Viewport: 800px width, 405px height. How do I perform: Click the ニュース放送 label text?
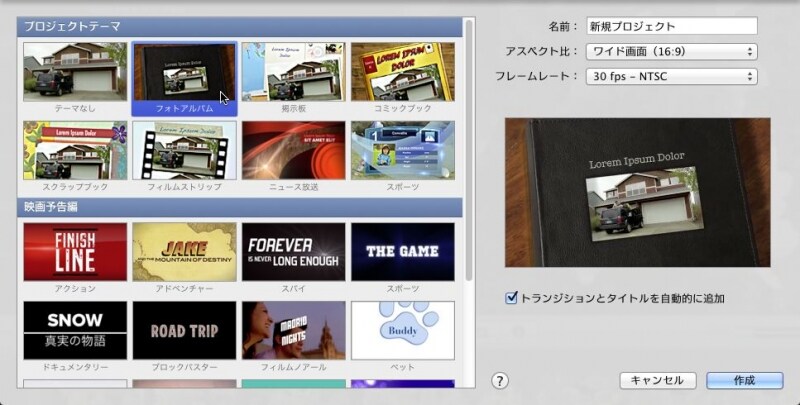pos(293,187)
